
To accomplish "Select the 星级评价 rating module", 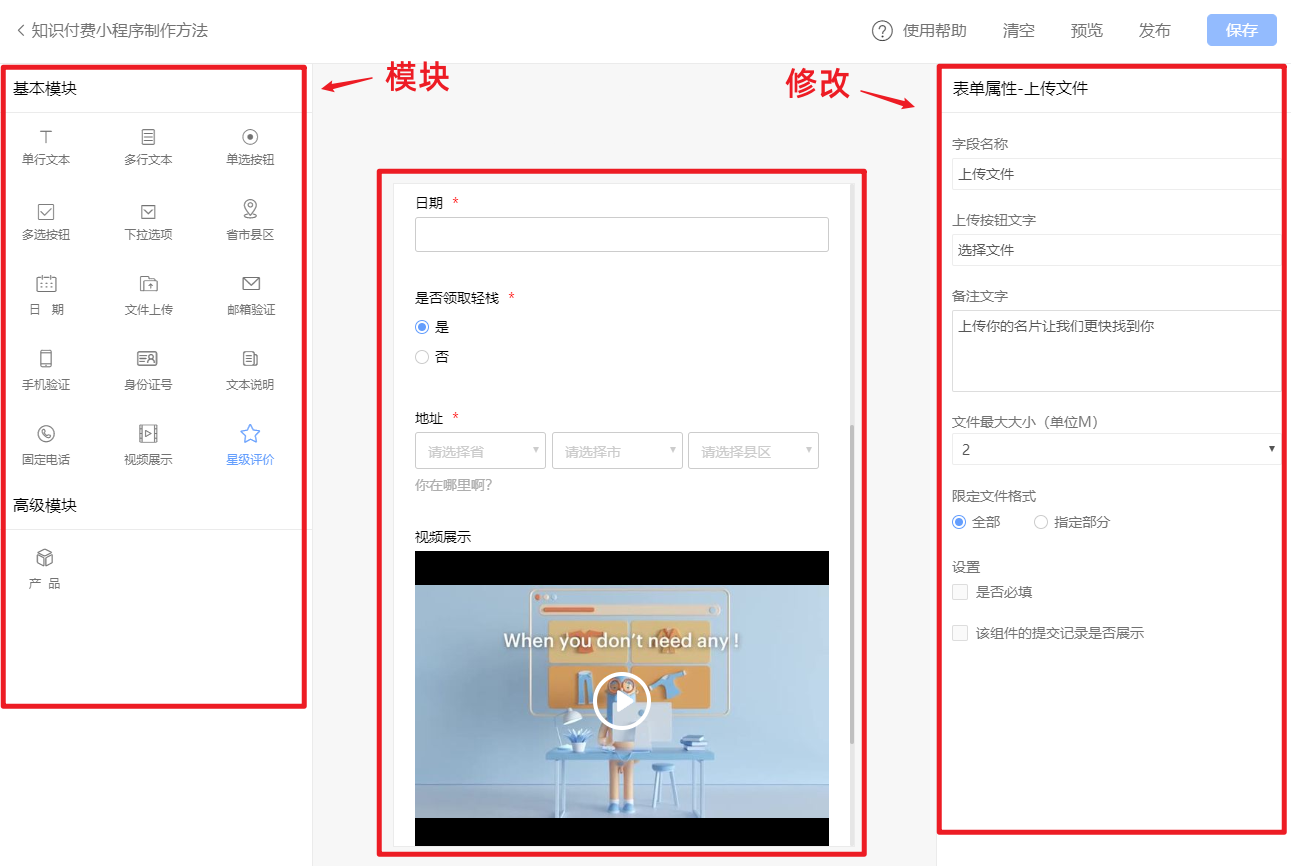I will coord(249,441).
